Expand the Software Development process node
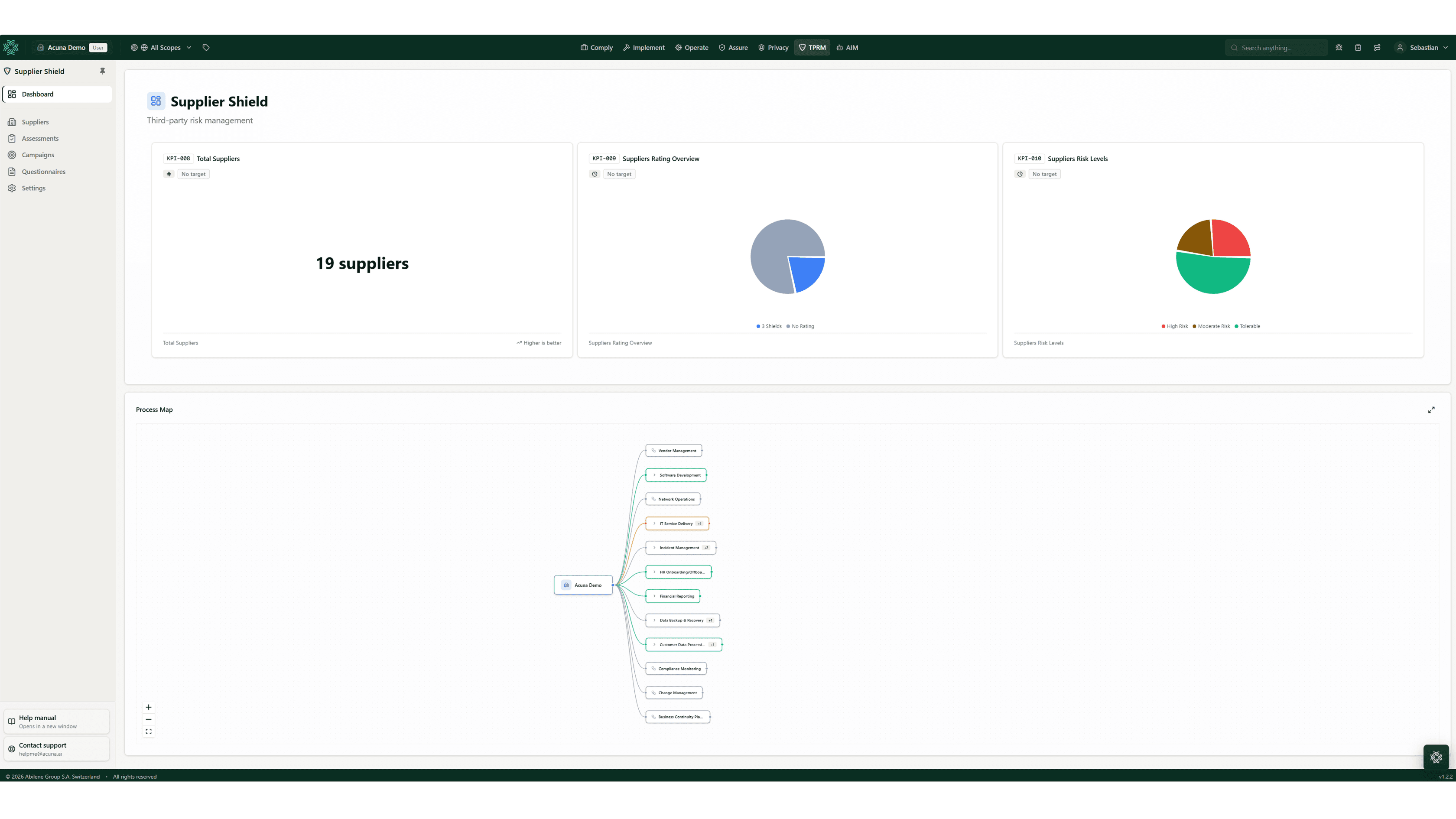Viewport: 1456px width, 819px height. pos(654,475)
